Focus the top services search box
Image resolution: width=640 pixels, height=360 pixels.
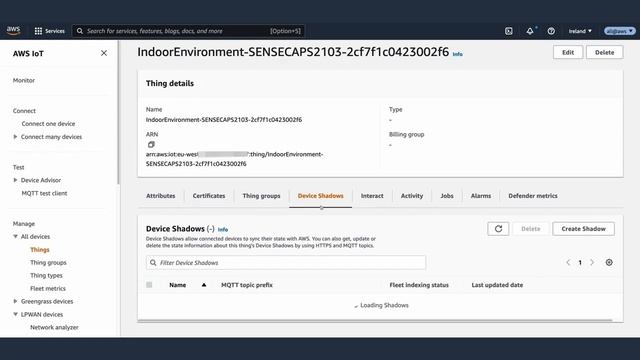pos(188,31)
